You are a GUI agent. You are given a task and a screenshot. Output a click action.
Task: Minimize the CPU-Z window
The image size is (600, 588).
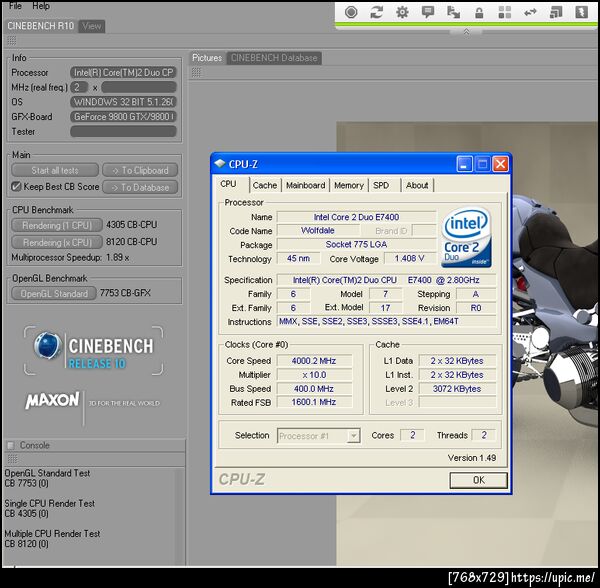click(465, 164)
